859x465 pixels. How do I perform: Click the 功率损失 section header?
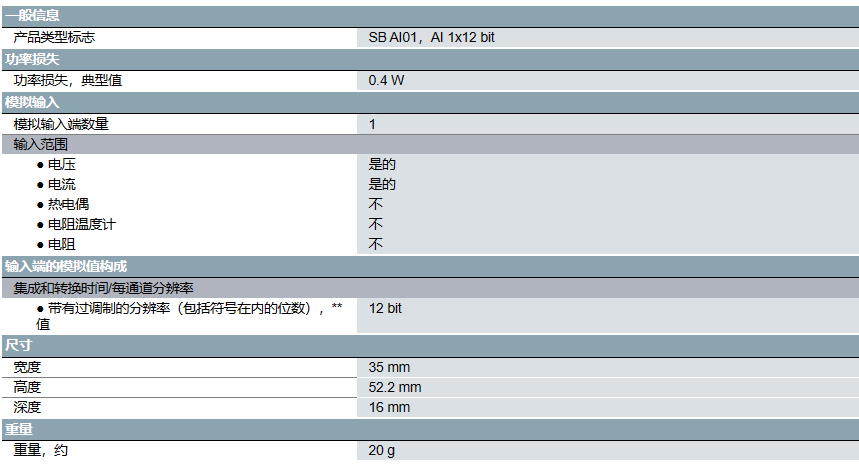tap(32, 59)
